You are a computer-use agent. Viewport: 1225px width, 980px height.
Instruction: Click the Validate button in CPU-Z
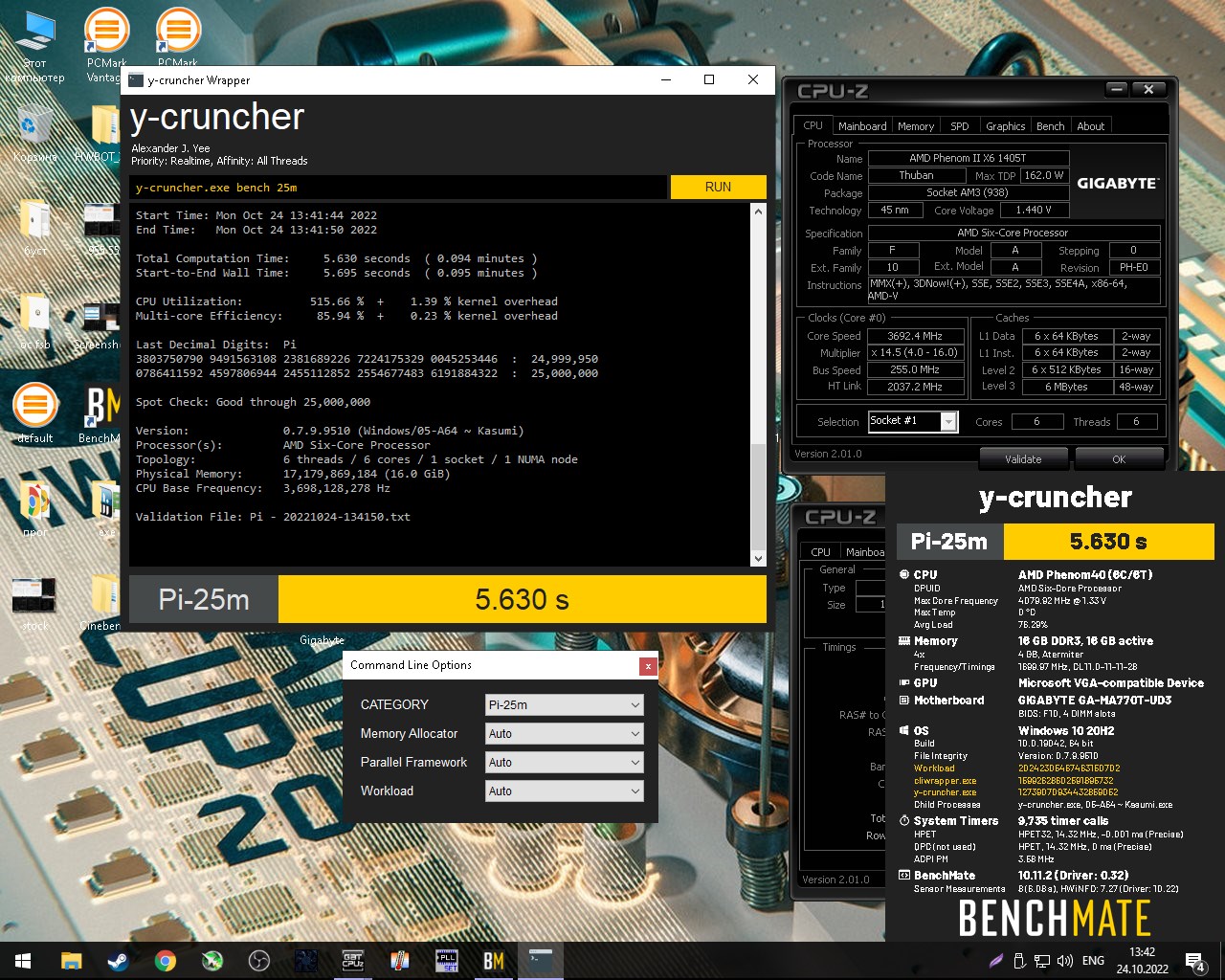(1023, 459)
